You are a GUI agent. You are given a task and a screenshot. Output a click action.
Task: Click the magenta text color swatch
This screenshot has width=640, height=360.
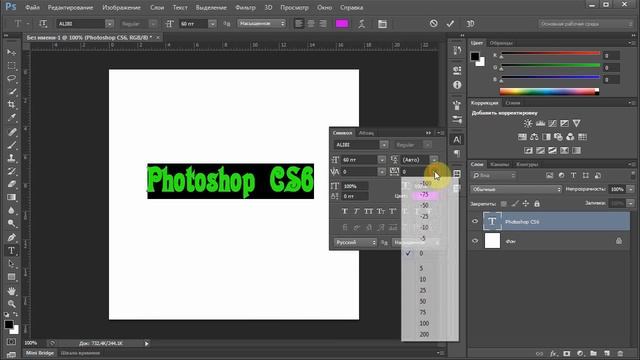click(342, 24)
